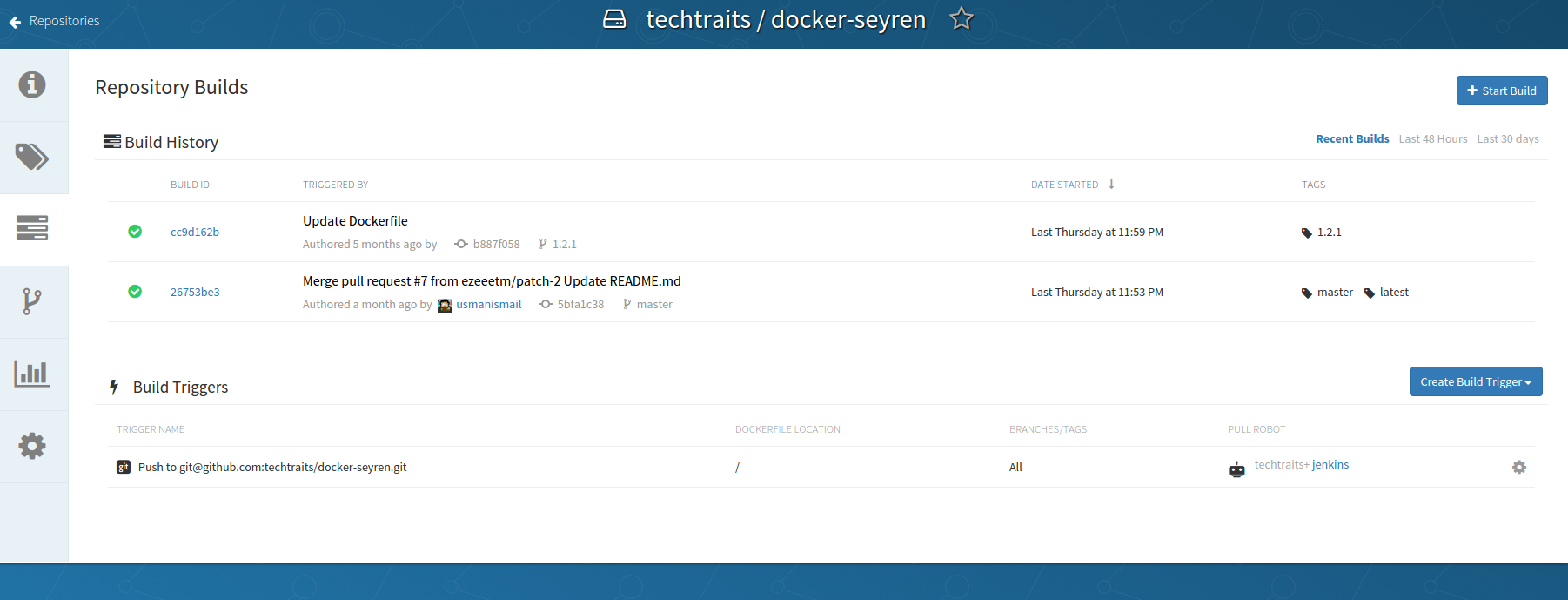Image resolution: width=1568 pixels, height=600 pixels.
Task: Open build cc9d162b details
Action: pos(195,233)
